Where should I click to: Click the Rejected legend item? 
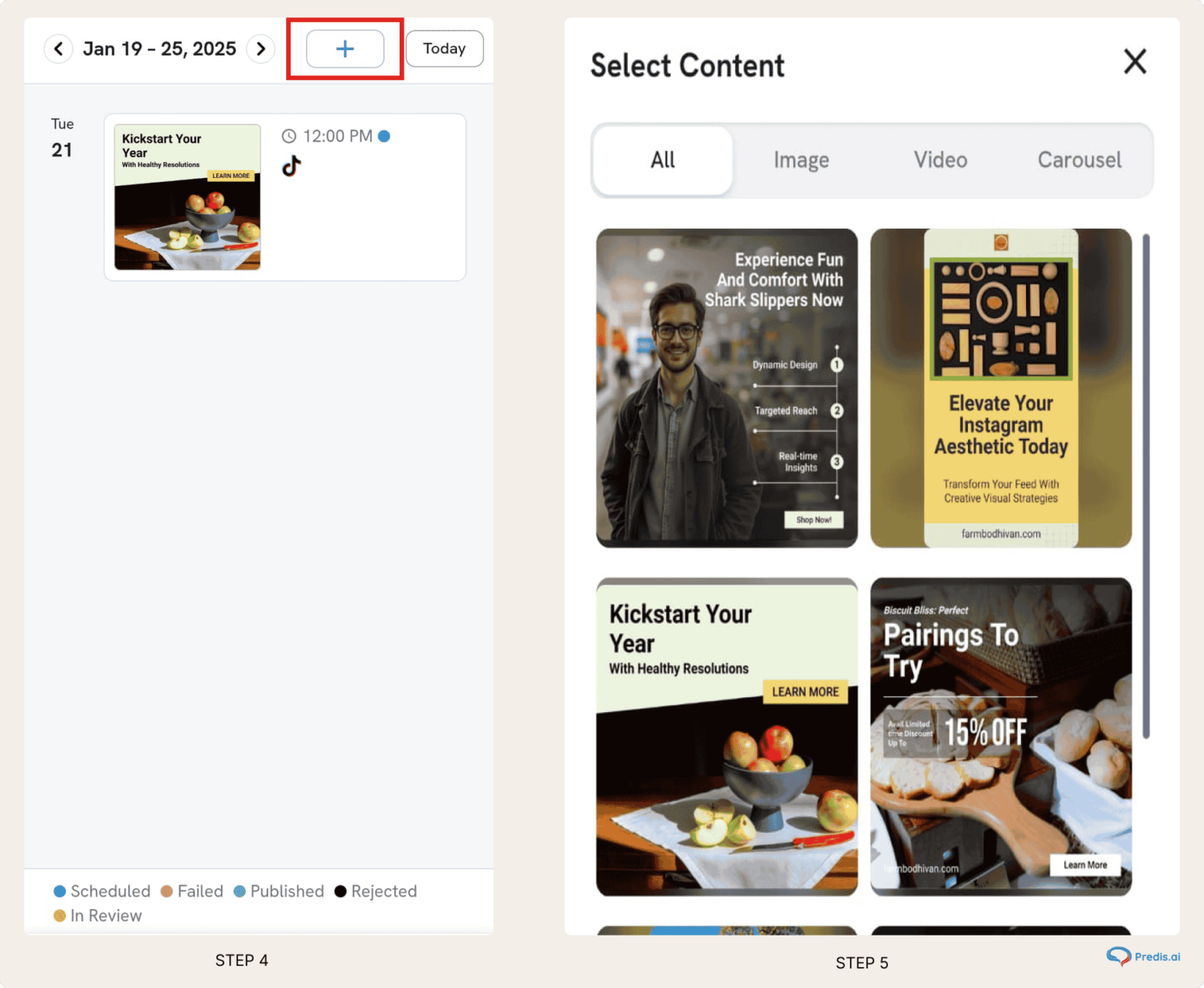pyautogui.click(x=375, y=892)
